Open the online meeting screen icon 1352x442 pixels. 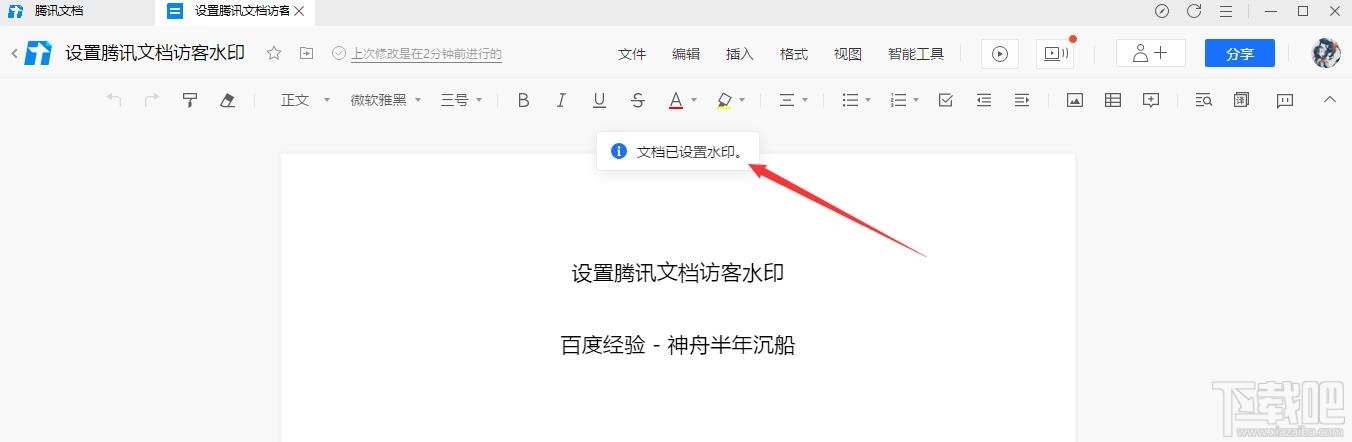click(x=1054, y=54)
